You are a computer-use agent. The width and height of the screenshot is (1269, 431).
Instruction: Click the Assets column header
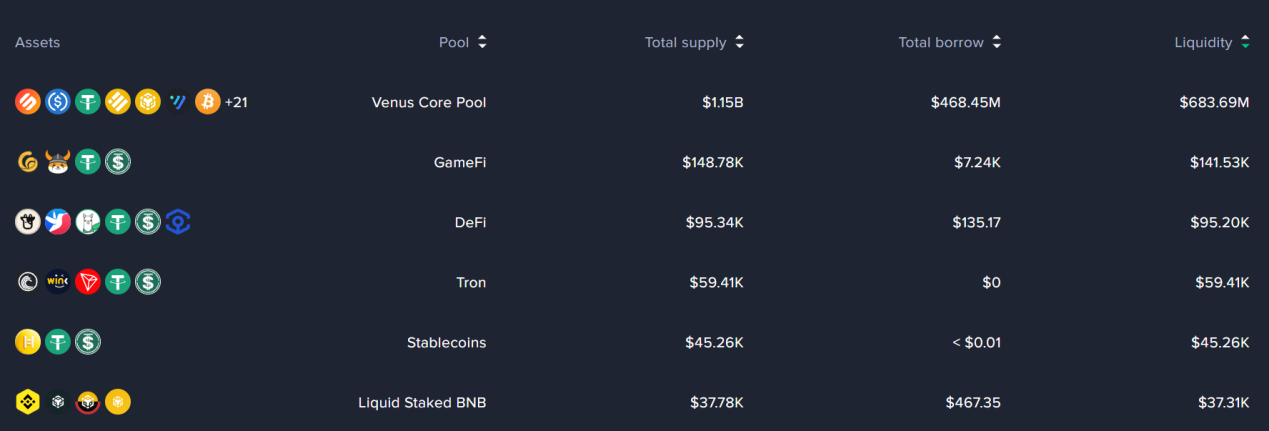coord(37,42)
